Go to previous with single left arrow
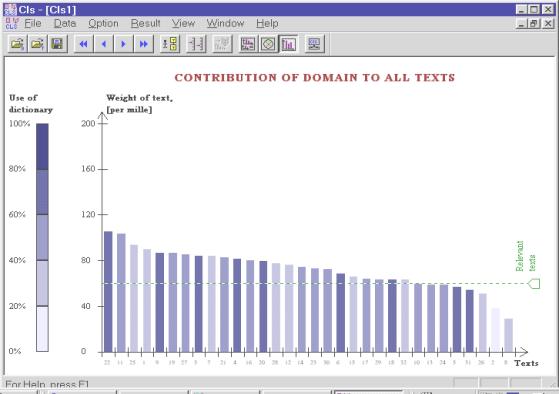Screen dimensions: 559x394 coord(104,44)
